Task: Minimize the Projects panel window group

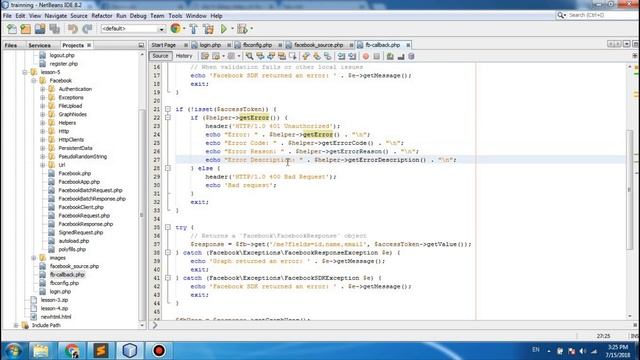Action: click(141, 45)
